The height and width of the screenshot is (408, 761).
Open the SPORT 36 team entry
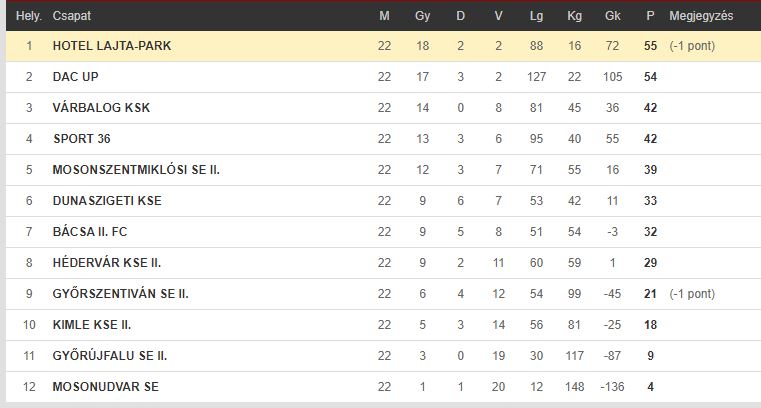82,139
